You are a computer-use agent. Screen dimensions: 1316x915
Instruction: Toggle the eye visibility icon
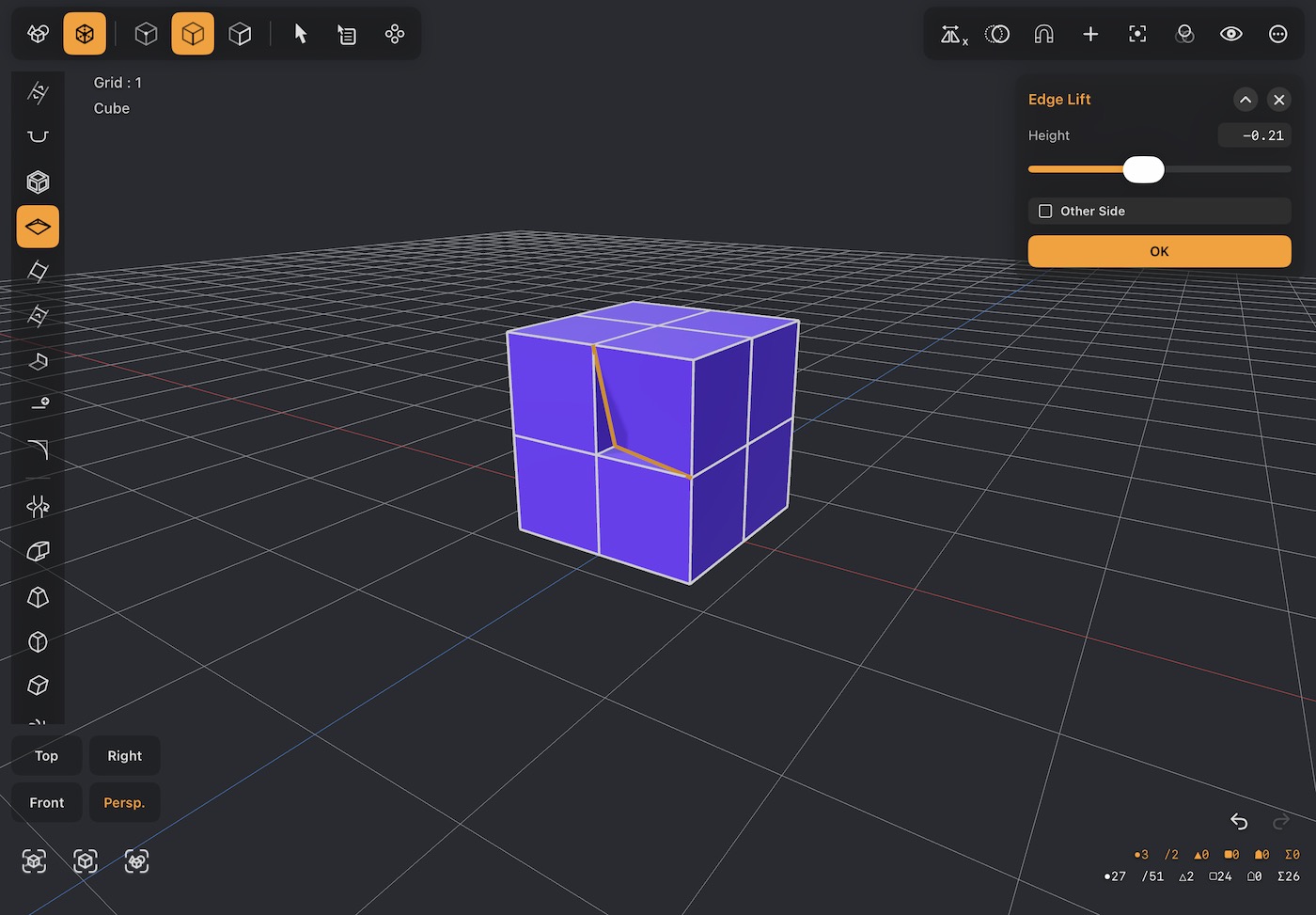coord(1231,34)
